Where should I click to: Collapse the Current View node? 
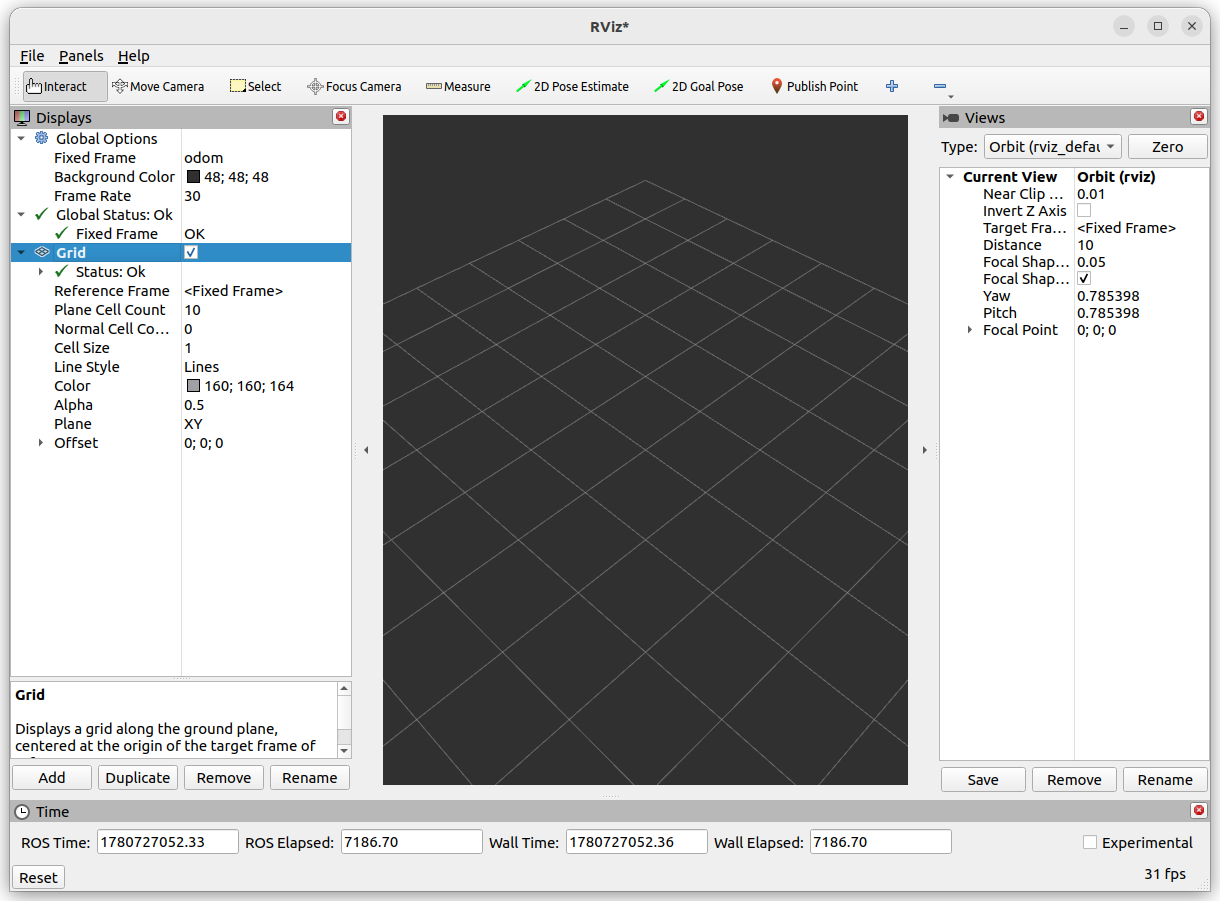point(950,177)
